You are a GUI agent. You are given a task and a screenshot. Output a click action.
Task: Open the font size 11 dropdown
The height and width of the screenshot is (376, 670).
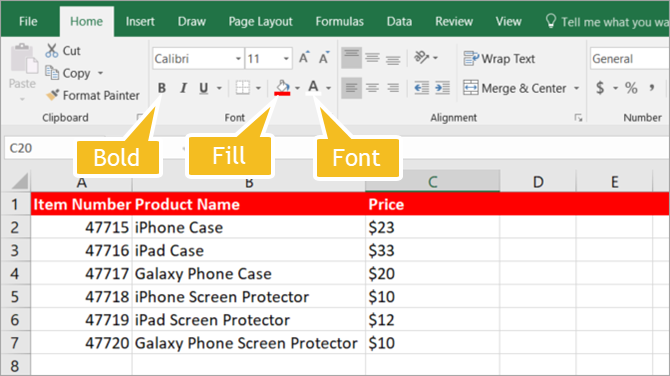point(286,59)
